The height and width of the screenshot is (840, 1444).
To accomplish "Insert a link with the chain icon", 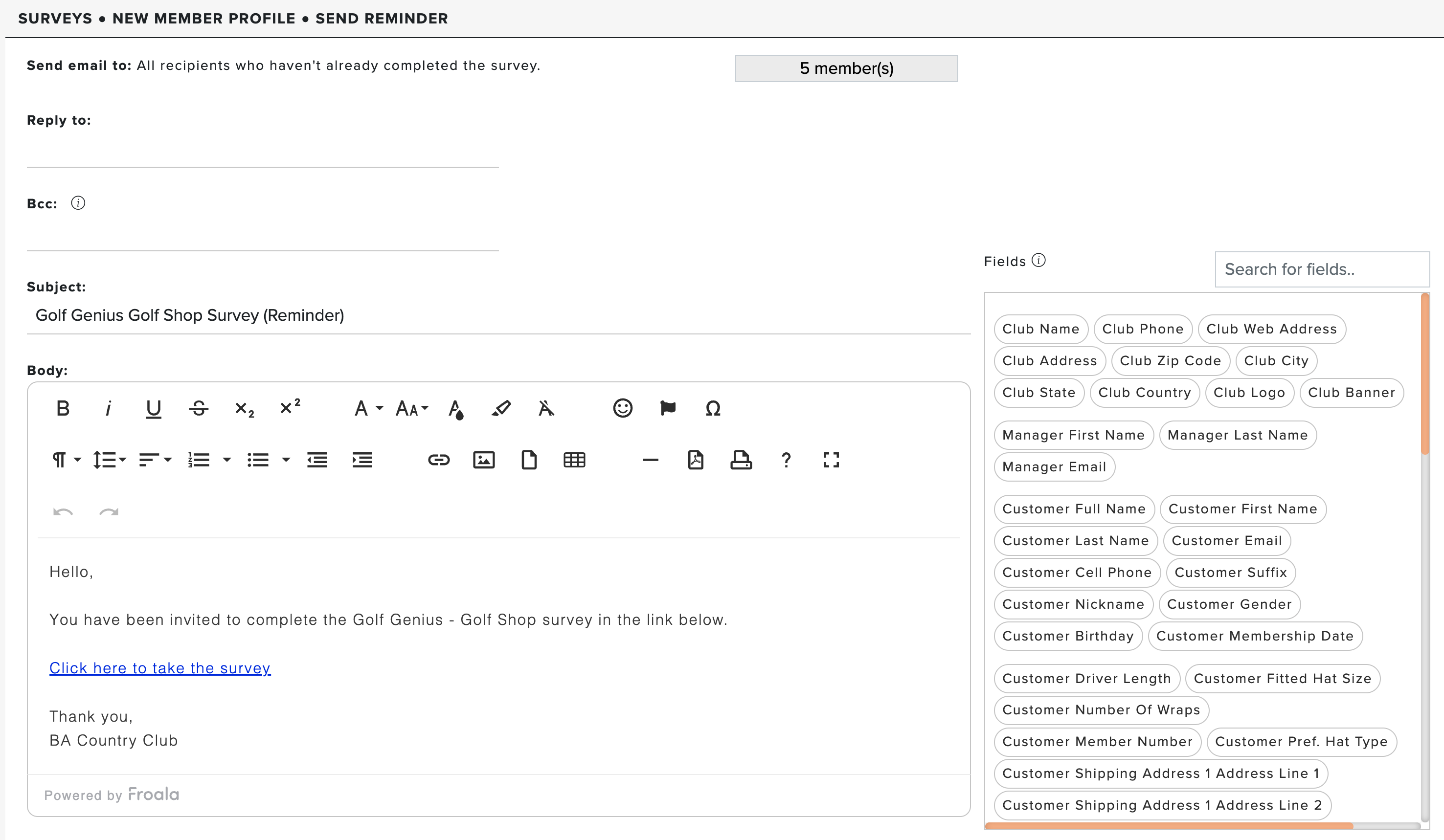I will 438,460.
